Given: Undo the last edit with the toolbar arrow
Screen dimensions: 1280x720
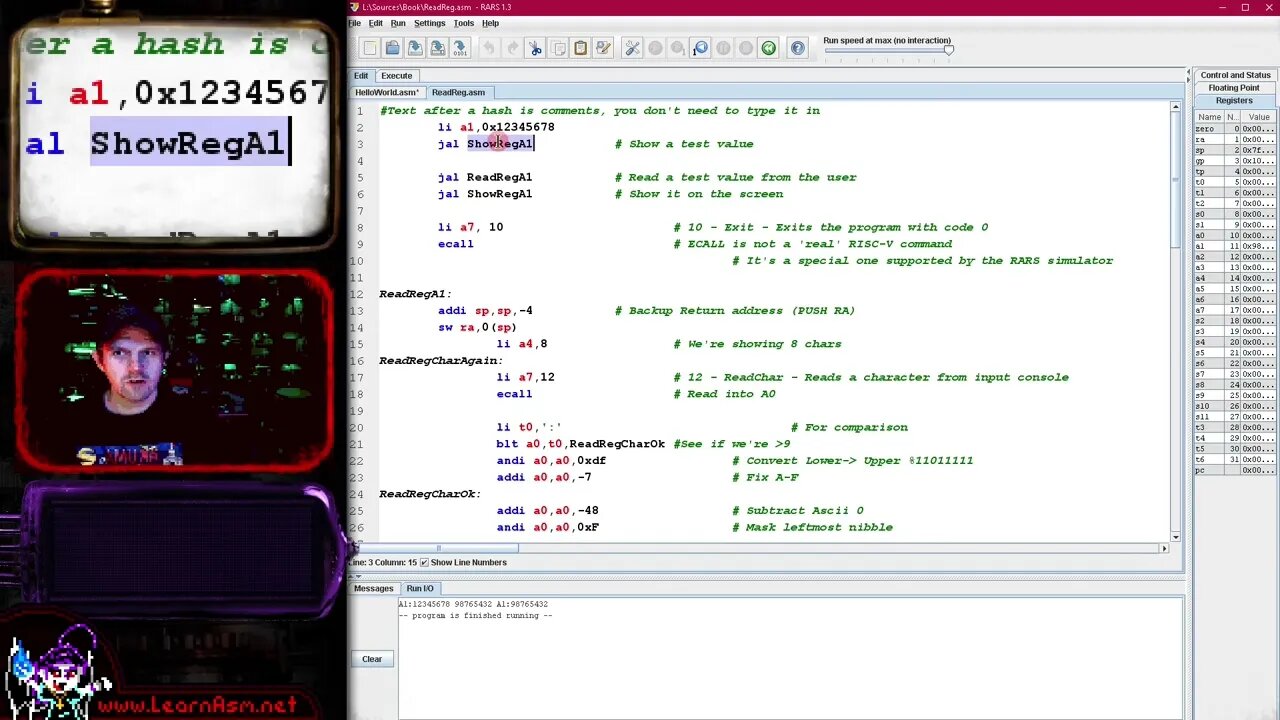Looking at the screenshot, I should pyautogui.click(x=489, y=48).
